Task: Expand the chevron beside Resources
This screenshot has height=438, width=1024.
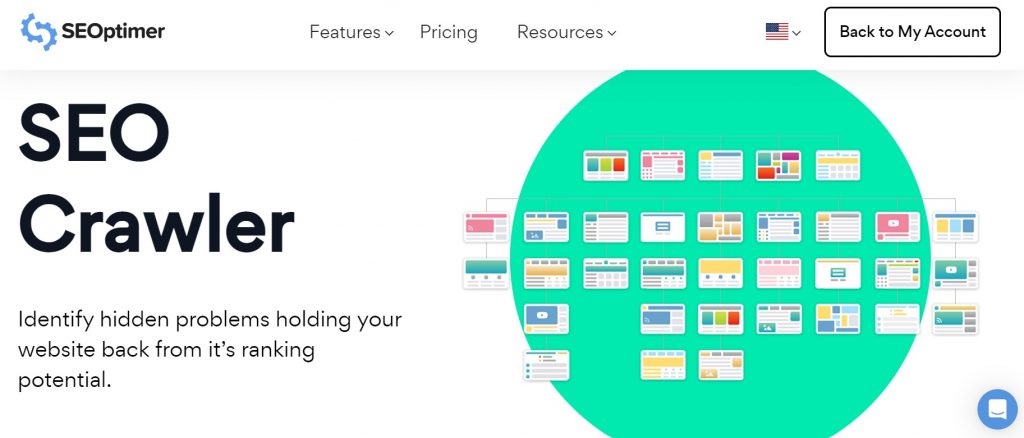Action: pyautogui.click(x=612, y=34)
